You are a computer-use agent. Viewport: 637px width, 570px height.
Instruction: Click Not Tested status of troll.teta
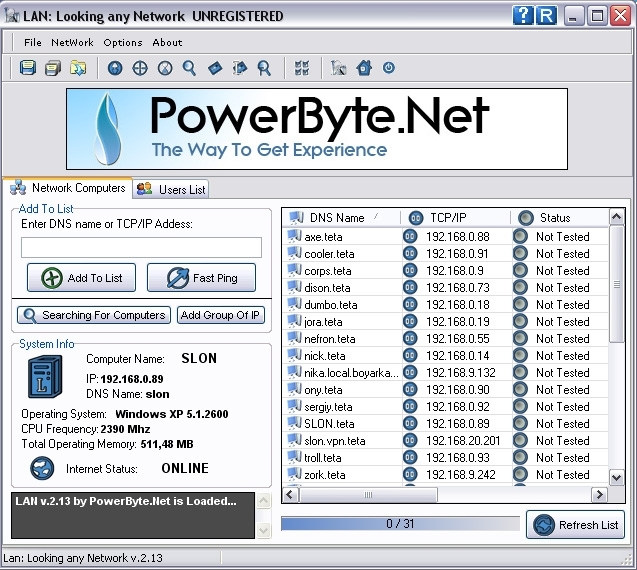pos(563,458)
